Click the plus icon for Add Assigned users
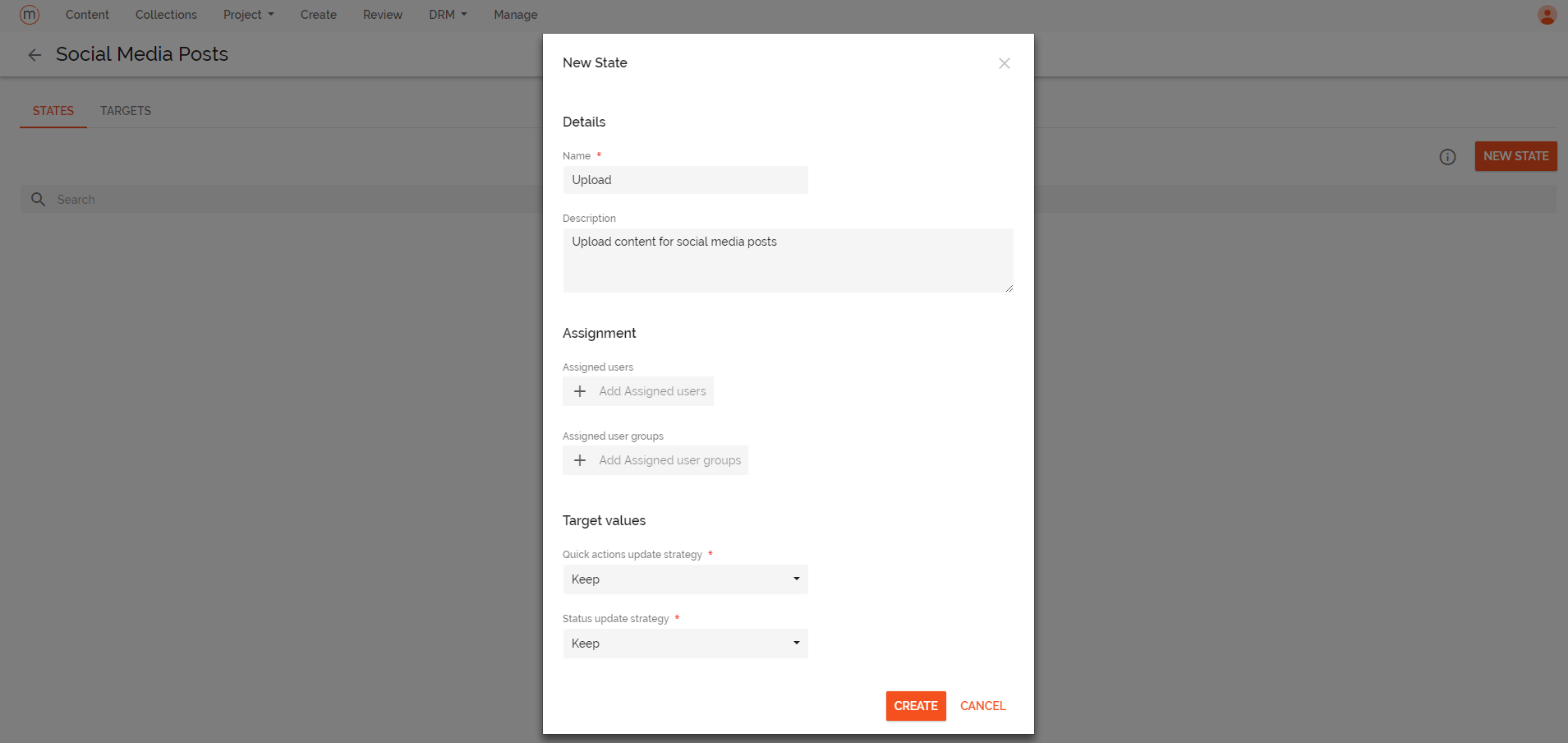The width and height of the screenshot is (1568, 743). pyautogui.click(x=580, y=391)
